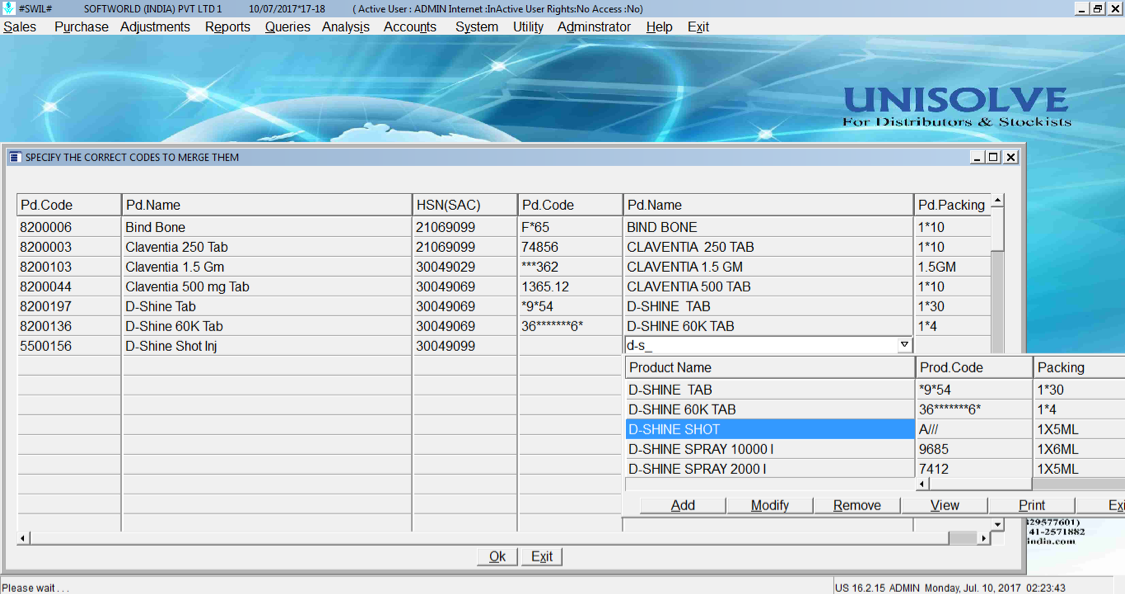Click BIND BONE cell in right grid

(x=768, y=227)
